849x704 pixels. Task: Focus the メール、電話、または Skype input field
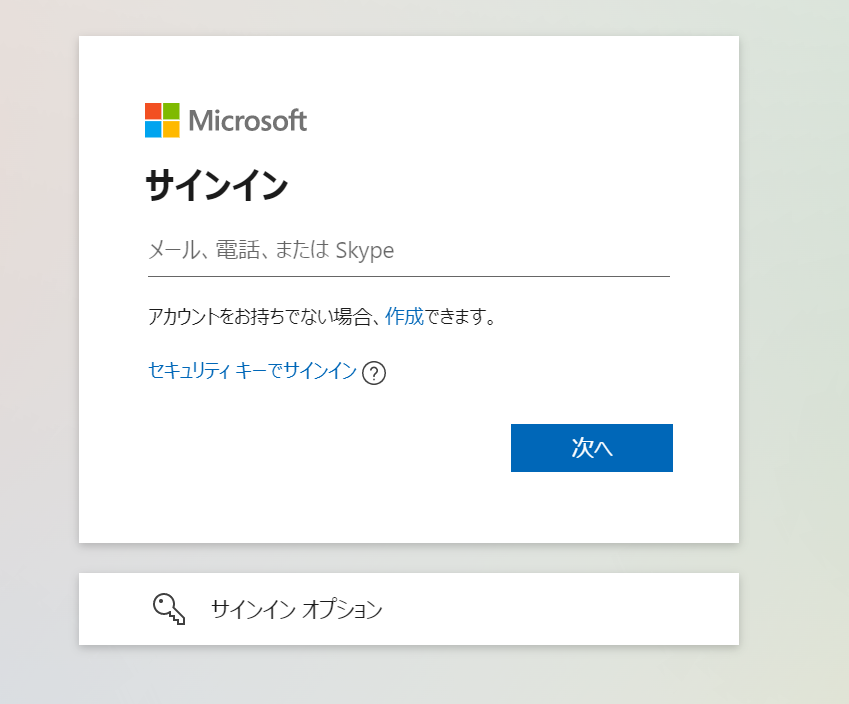tap(409, 251)
